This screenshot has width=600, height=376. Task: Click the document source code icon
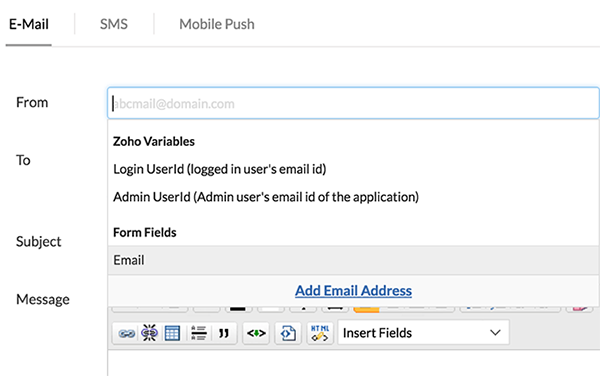288,334
